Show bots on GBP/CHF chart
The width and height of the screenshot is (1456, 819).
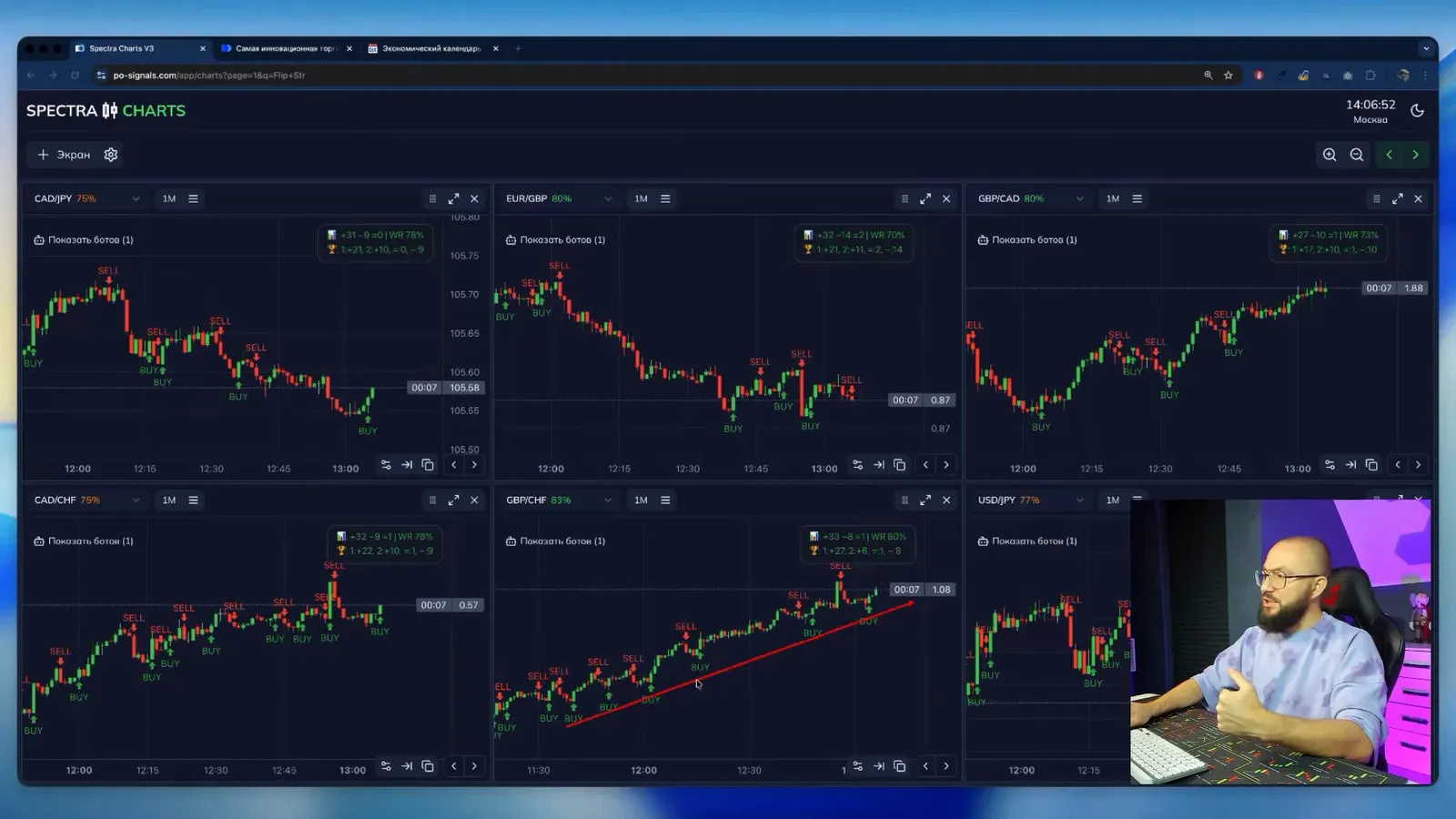pos(555,541)
